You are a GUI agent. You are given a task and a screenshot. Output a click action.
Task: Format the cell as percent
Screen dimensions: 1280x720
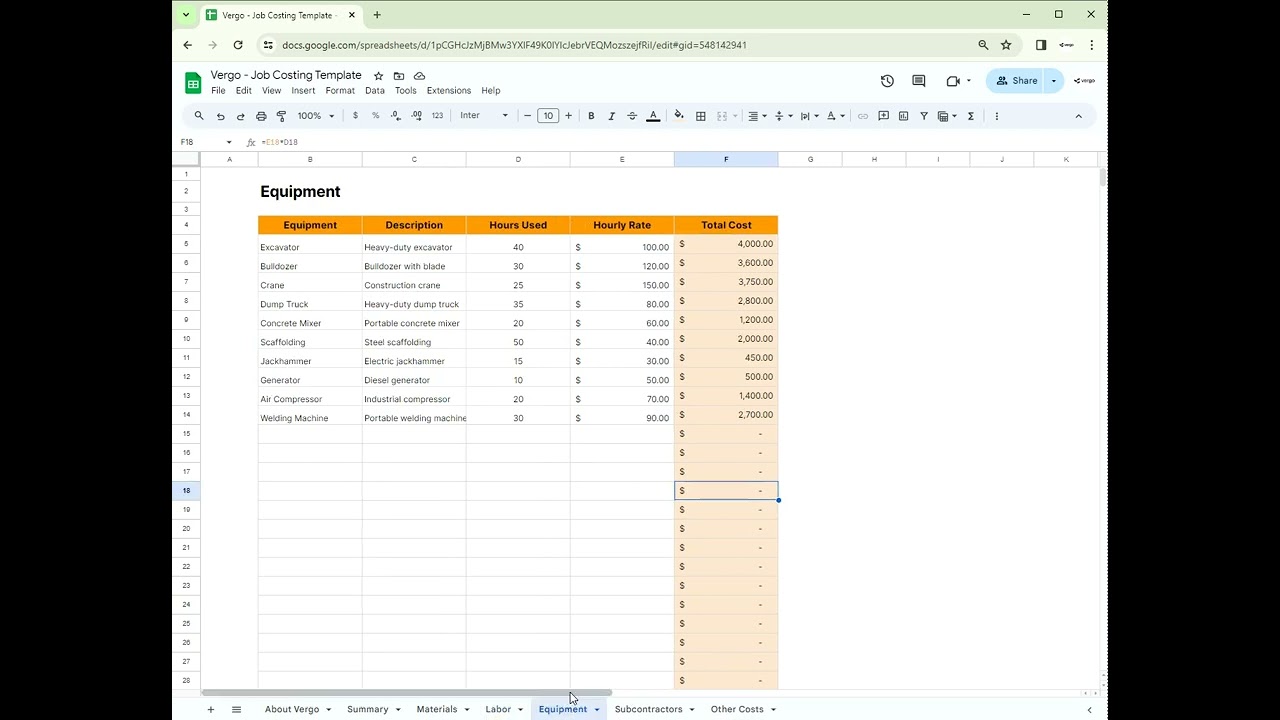(375, 116)
